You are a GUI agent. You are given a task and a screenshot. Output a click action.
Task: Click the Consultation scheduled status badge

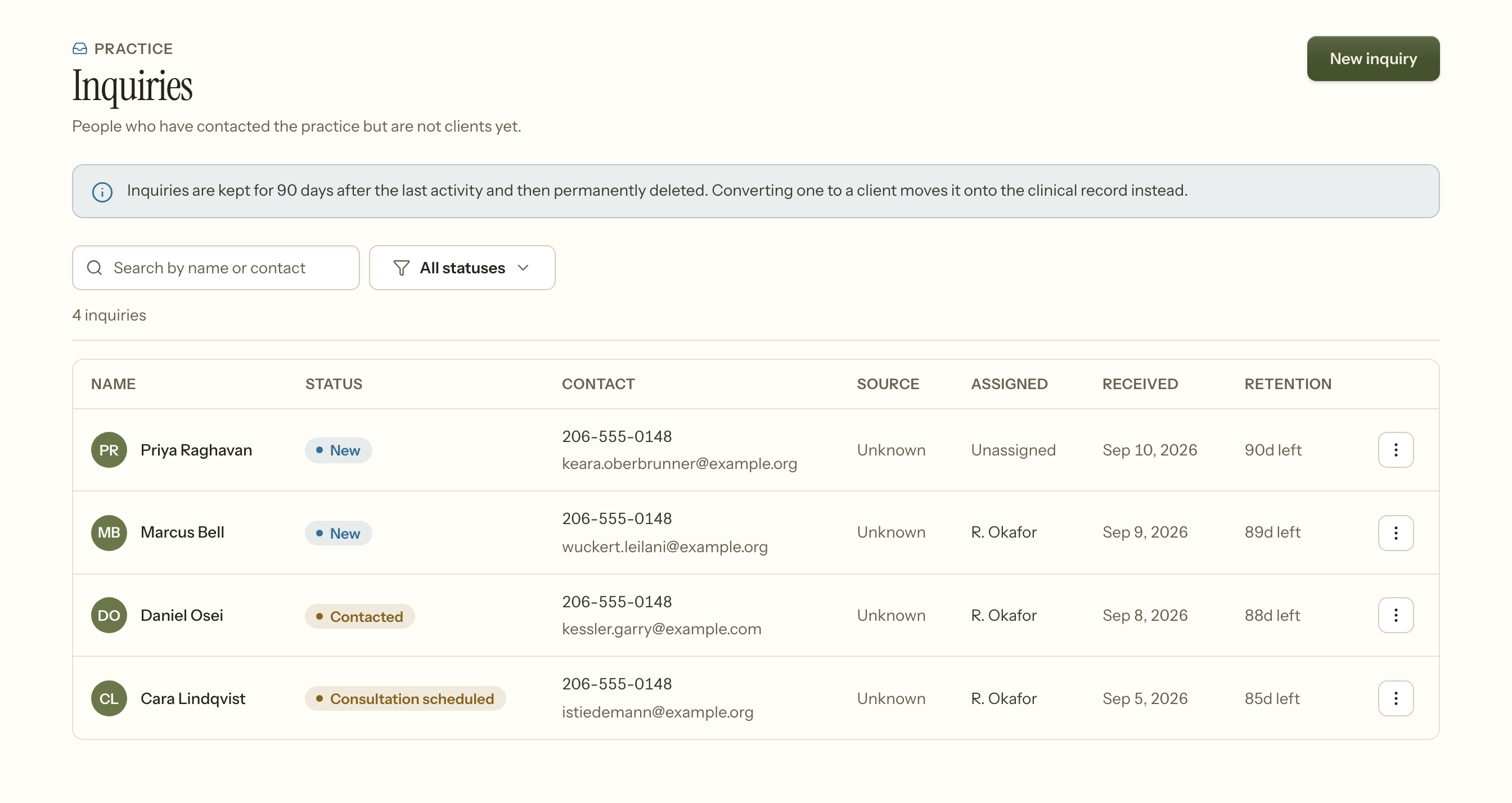click(x=405, y=698)
